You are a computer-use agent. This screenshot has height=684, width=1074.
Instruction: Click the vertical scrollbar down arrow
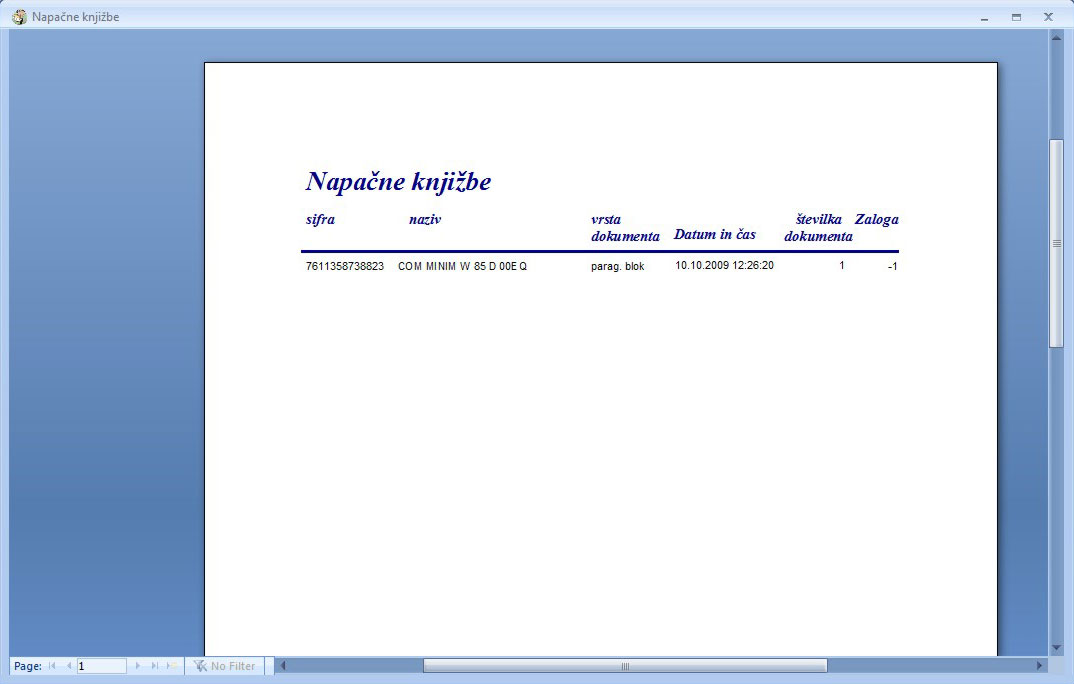pyautogui.click(x=1056, y=648)
